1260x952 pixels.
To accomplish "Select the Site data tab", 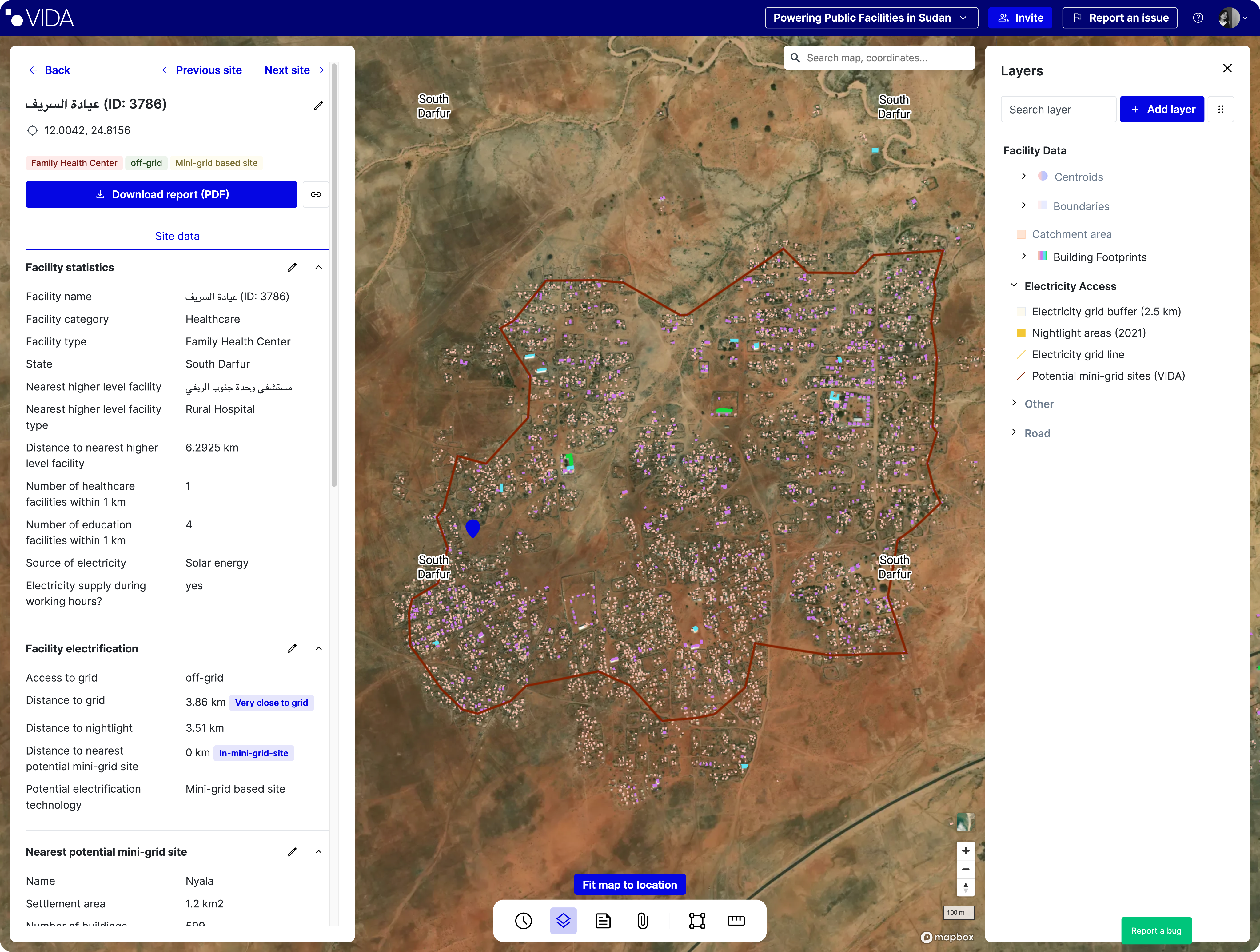I will point(177,236).
